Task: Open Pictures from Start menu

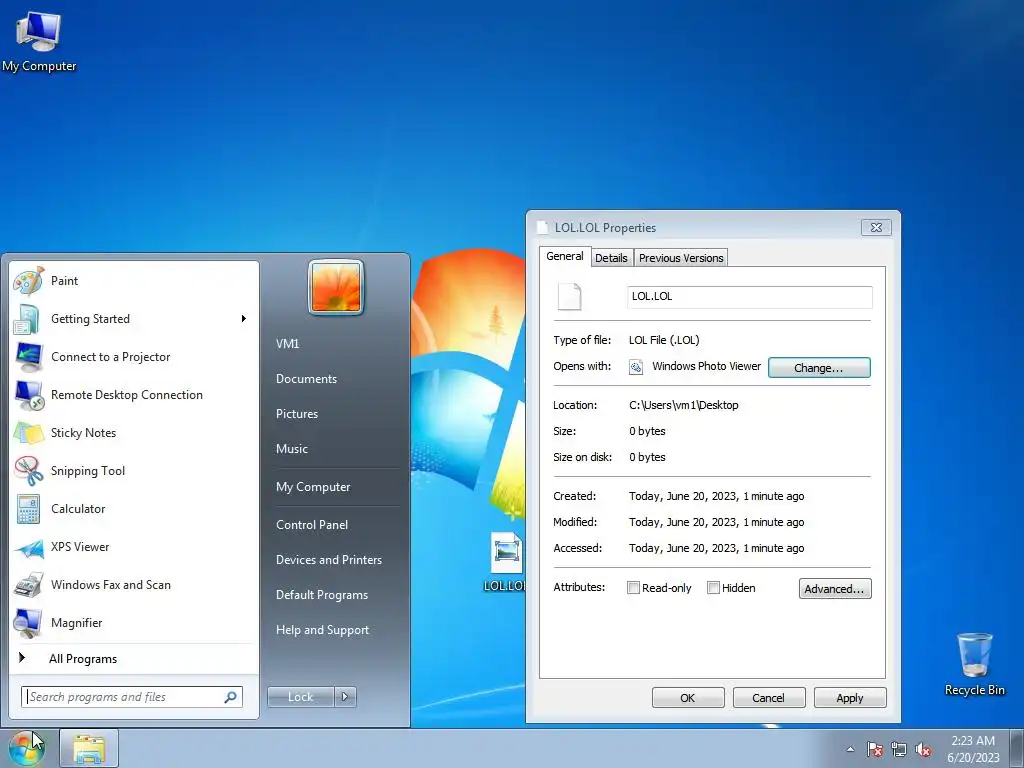Action: [297, 414]
